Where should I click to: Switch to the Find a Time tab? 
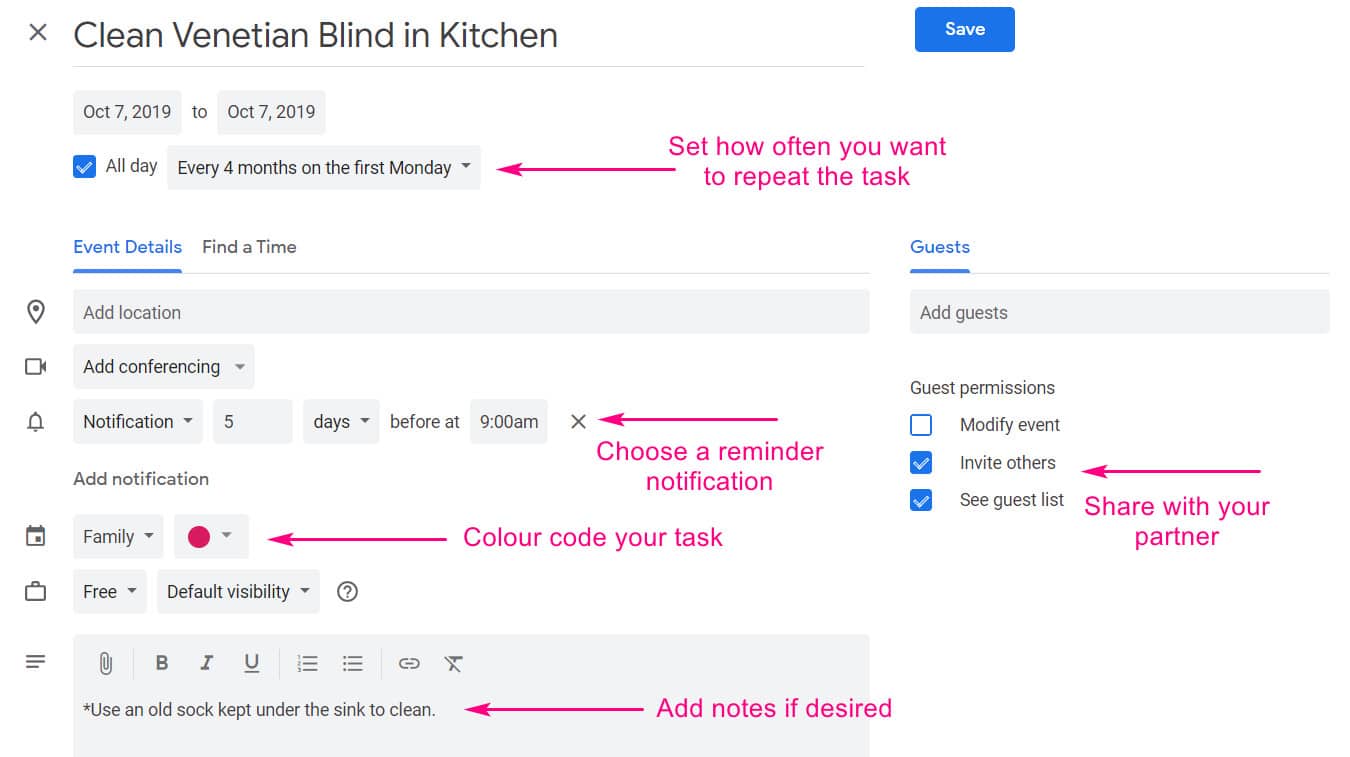[x=248, y=247]
